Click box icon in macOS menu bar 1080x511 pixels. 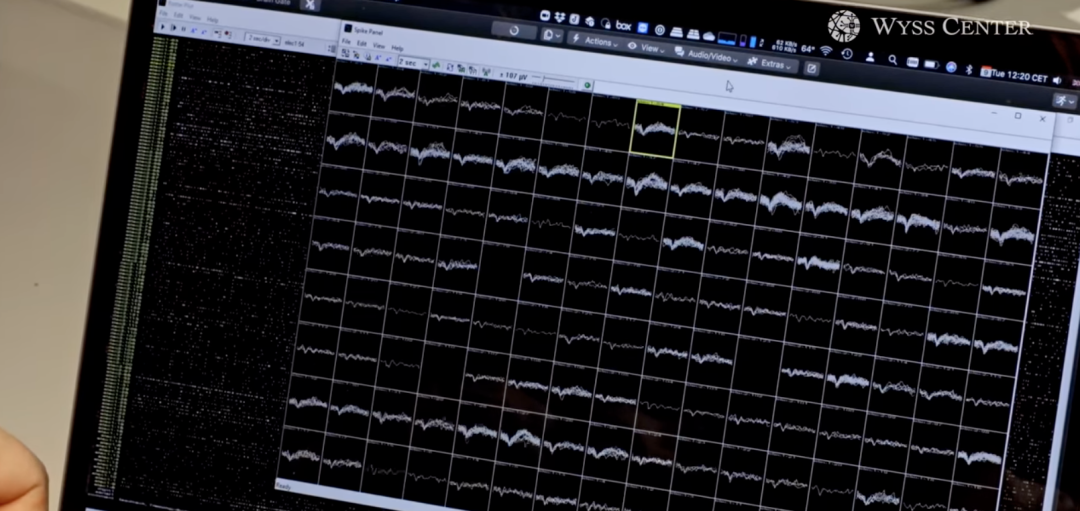click(x=623, y=25)
